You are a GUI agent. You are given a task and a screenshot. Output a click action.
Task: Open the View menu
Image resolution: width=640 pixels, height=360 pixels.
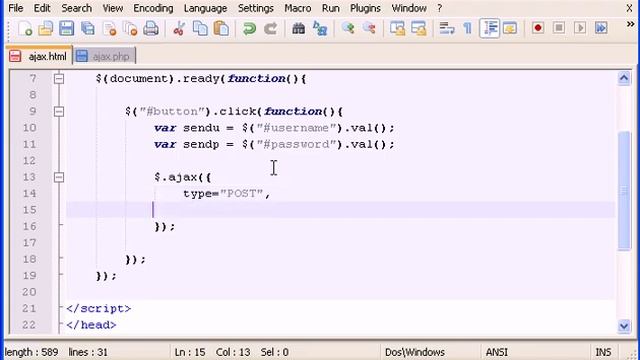click(113, 8)
